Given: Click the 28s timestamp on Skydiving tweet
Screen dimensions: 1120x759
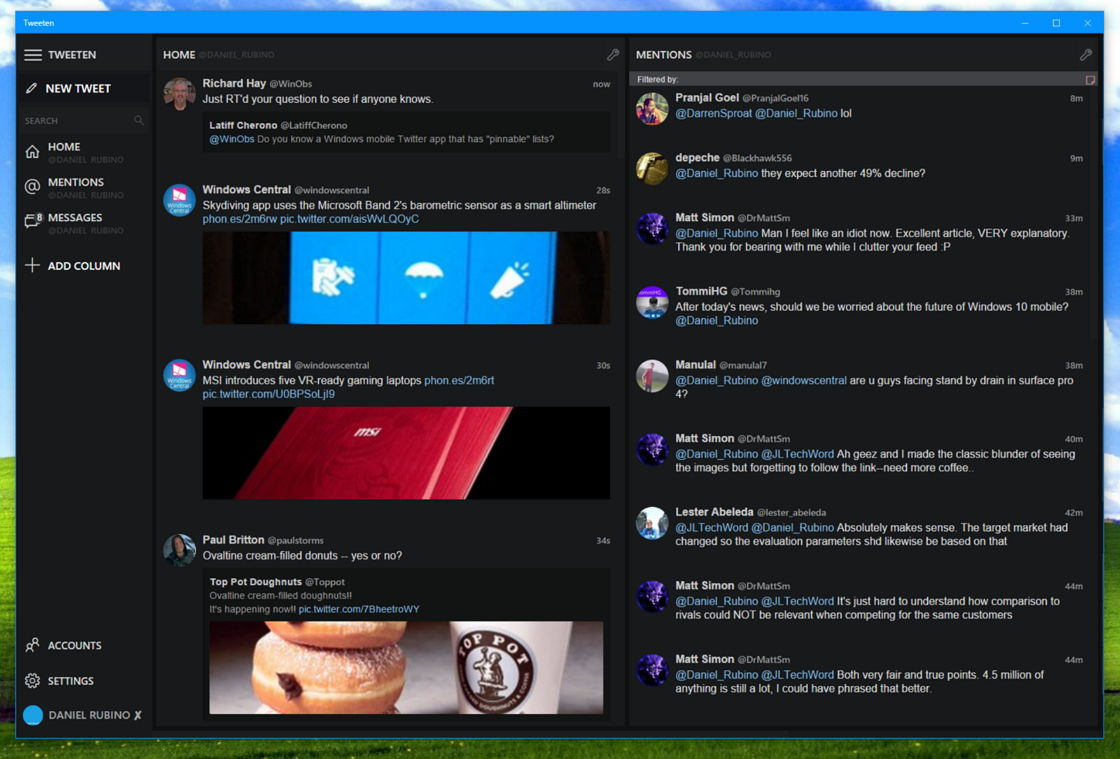Looking at the screenshot, I should 604,191.
